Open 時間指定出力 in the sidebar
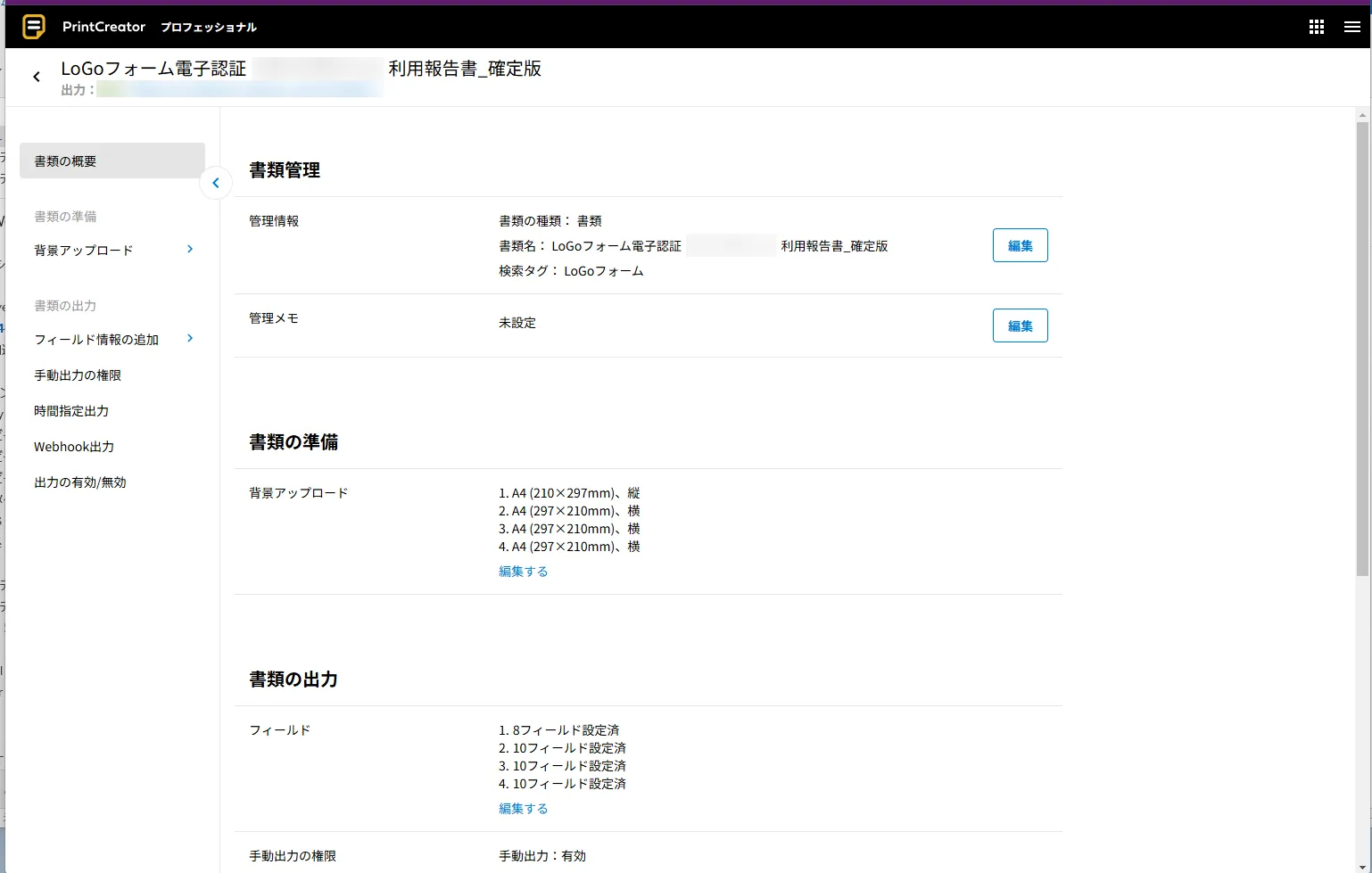 tap(71, 411)
